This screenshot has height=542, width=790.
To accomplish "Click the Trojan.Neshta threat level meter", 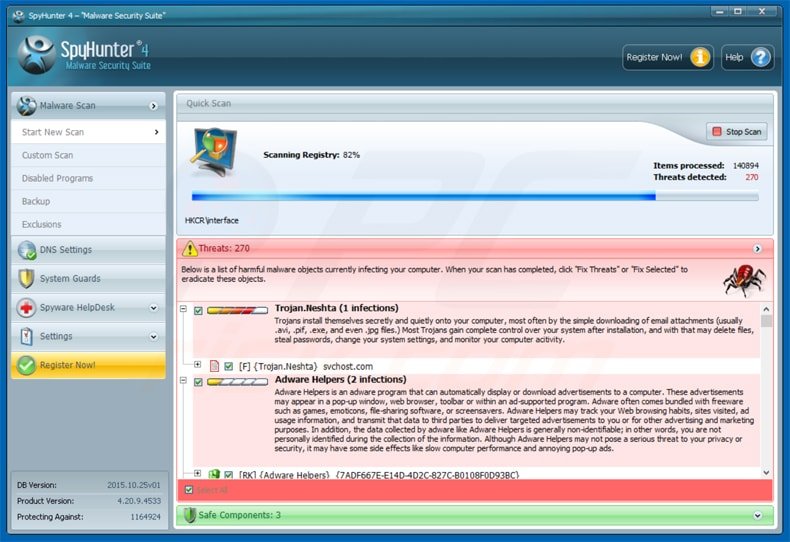I will [237, 311].
